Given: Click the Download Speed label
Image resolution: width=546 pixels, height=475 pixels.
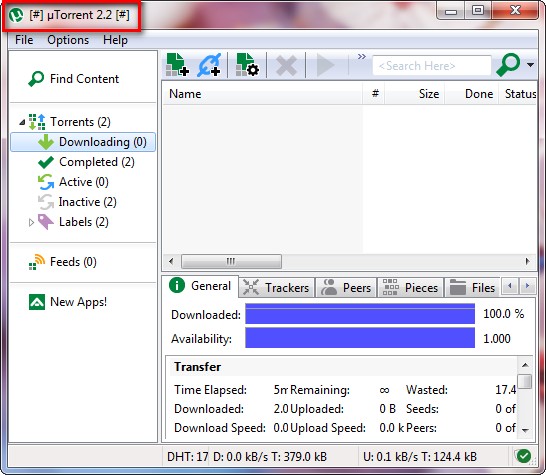Looking at the screenshot, I should point(220,428).
